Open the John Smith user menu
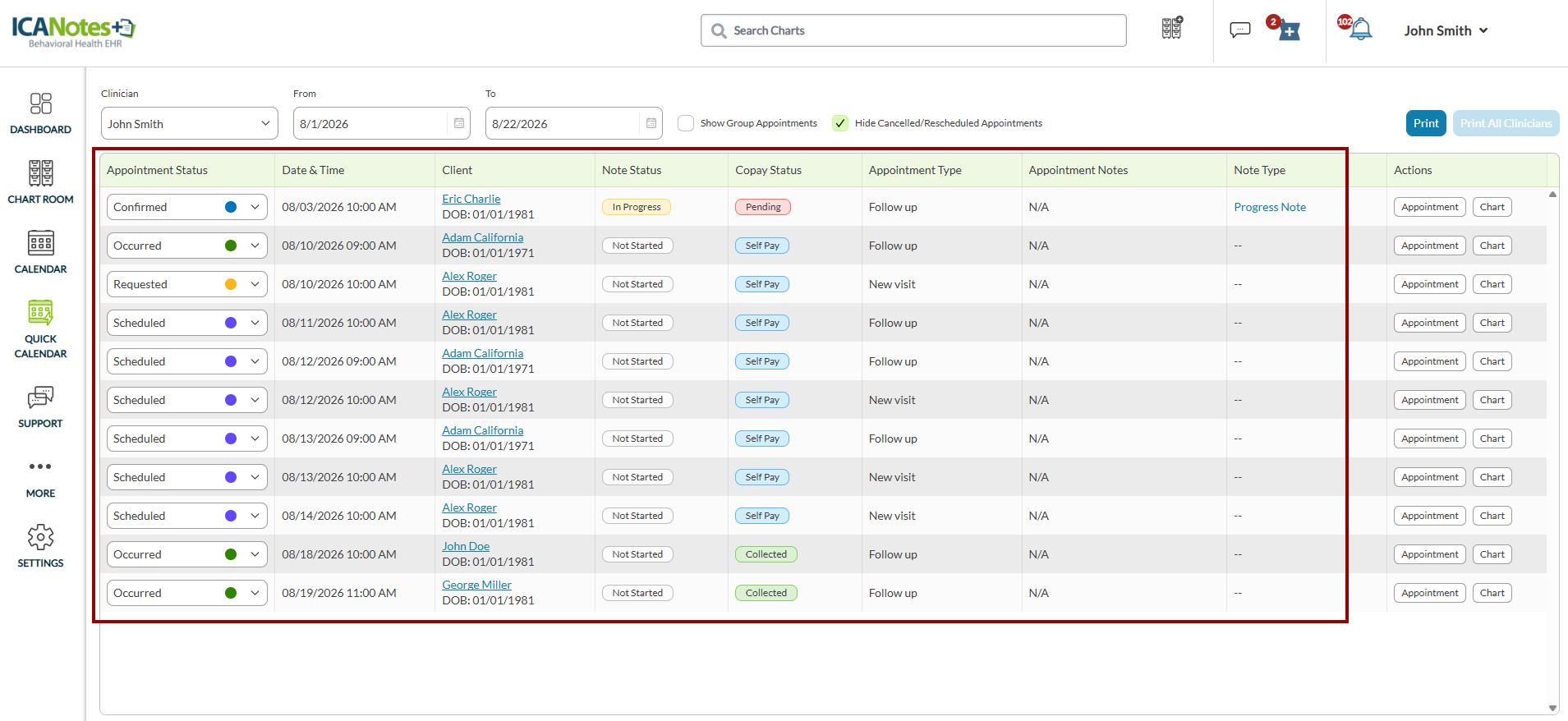The width and height of the screenshot is (1568, 721). [1446, 30]
